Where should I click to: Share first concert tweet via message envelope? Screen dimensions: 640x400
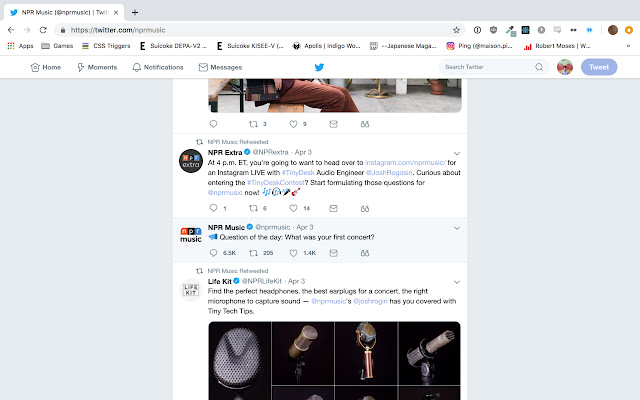333,253
